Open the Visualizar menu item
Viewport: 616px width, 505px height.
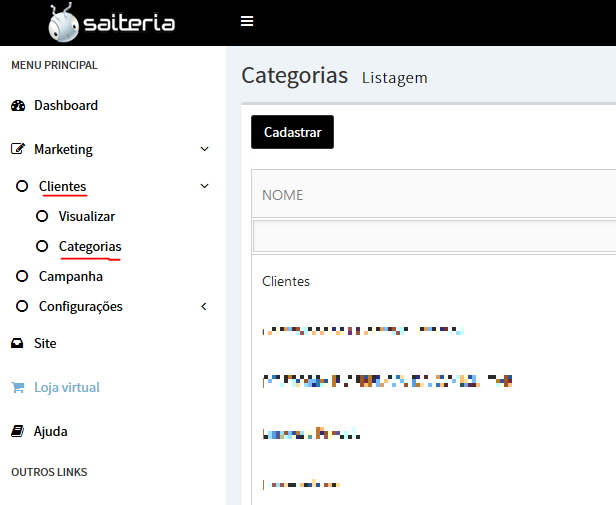click(x=87, y=217)
